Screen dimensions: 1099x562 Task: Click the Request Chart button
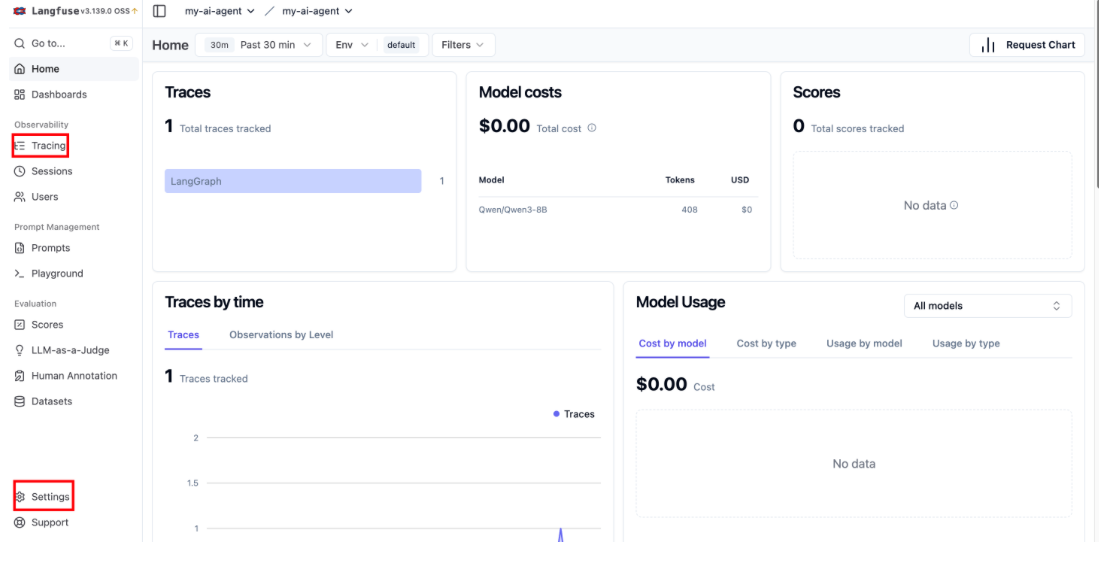(1027, 45)
